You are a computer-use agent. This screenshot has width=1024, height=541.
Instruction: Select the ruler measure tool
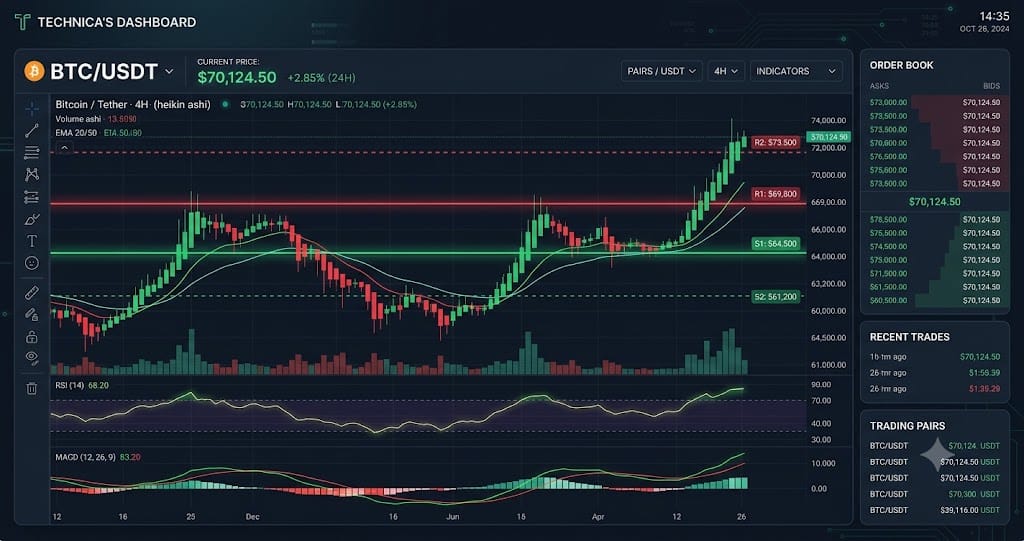pos(31,292)
